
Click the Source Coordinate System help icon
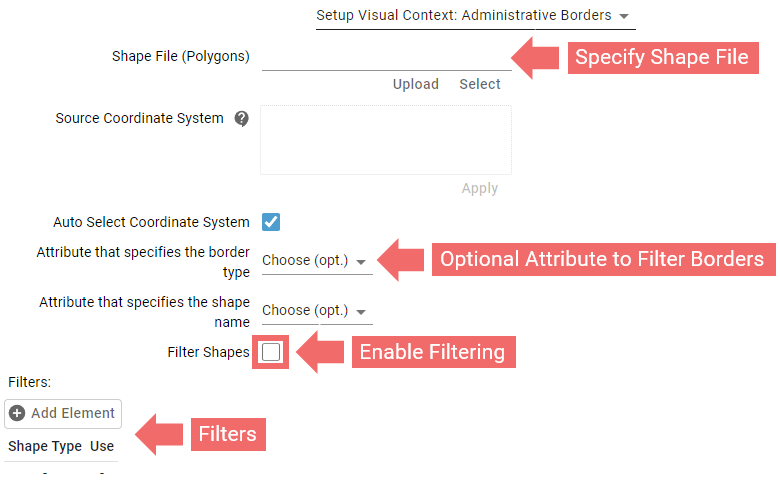[241, 119]
